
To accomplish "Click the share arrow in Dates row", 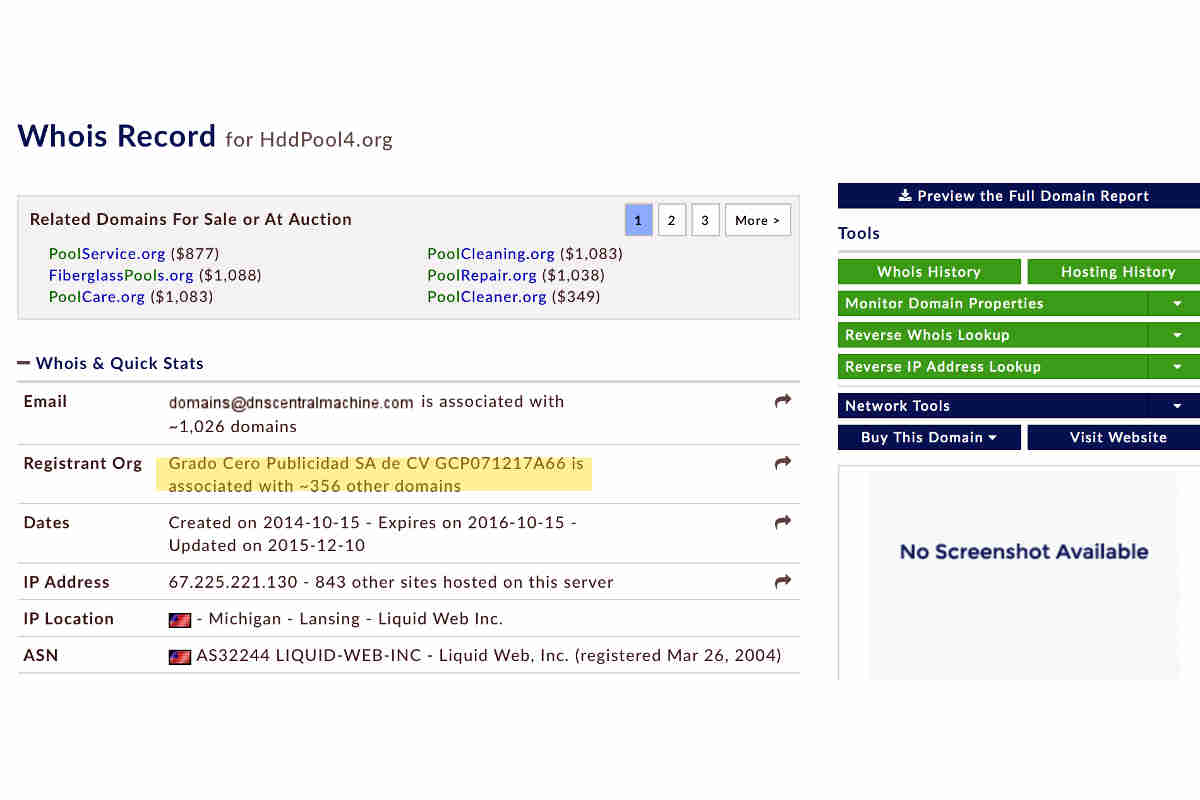I will 783,522.
